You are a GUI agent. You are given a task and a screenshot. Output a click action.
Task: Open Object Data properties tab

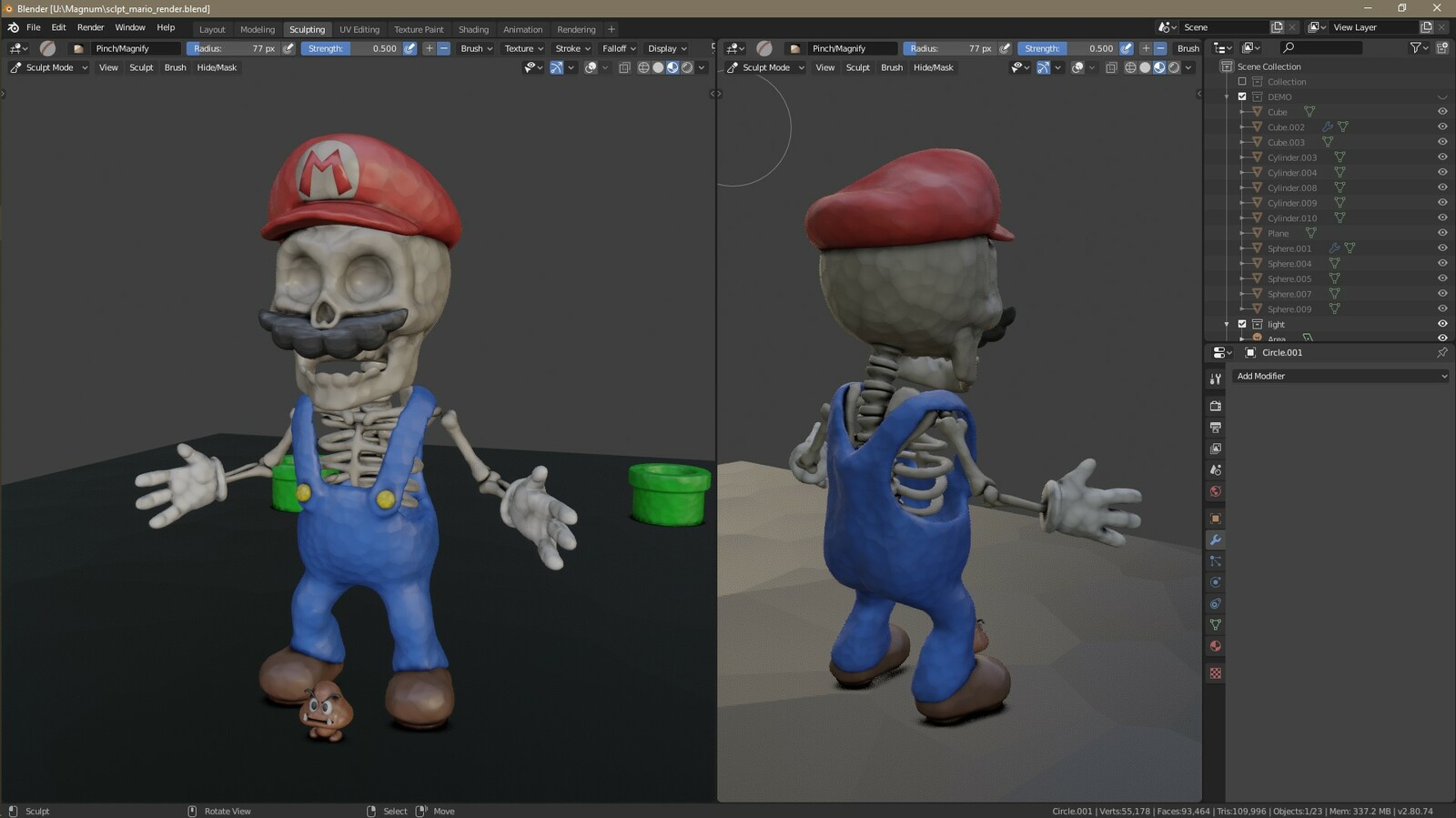[x=1215, y=624]
